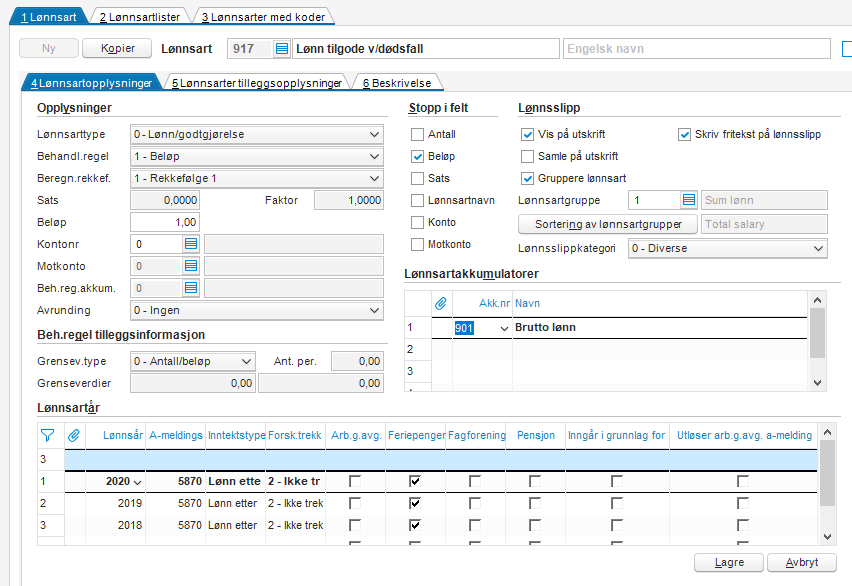The width and height of the screenshot is (852, 586).
Task: Click filter funnel icon in Lønnsartår grid
Action: 47,435
